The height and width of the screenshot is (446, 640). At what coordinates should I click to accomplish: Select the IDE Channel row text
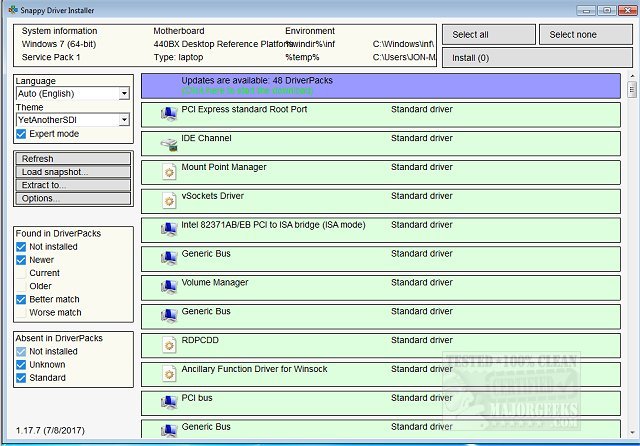coord(206,138)
